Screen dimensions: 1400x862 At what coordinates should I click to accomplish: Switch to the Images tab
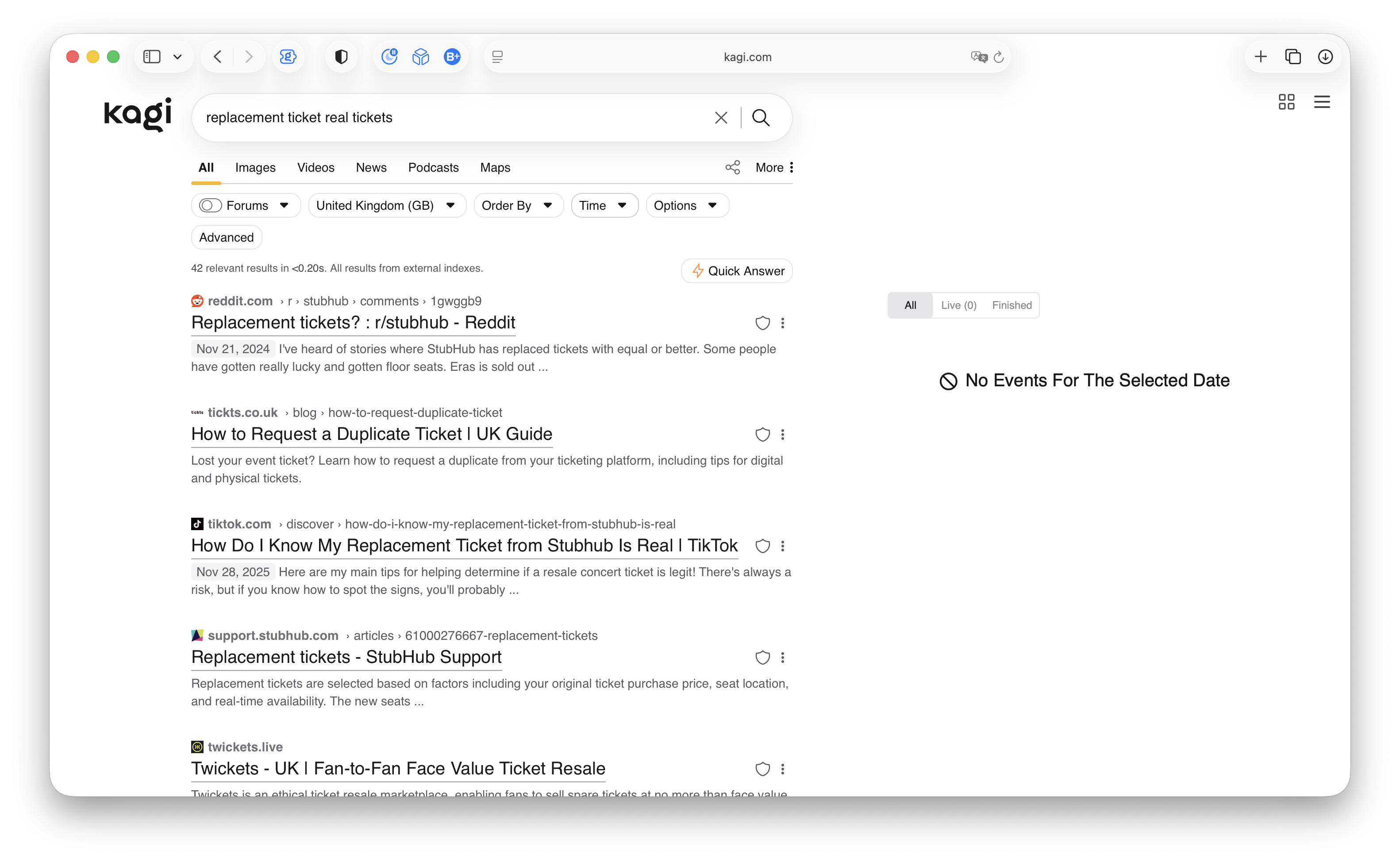click(x=255, y=168)
